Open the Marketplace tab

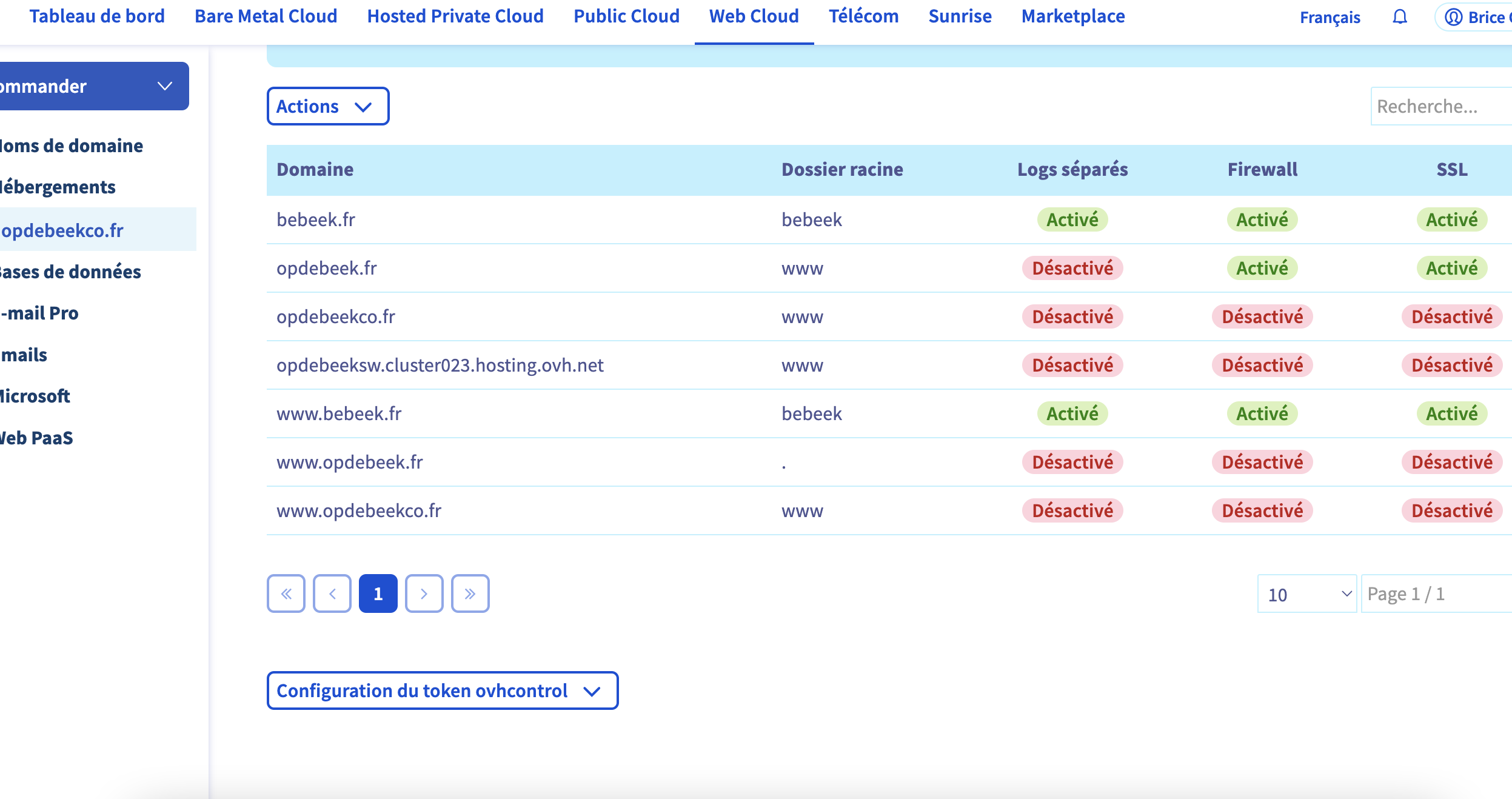tap(1072, 16)
